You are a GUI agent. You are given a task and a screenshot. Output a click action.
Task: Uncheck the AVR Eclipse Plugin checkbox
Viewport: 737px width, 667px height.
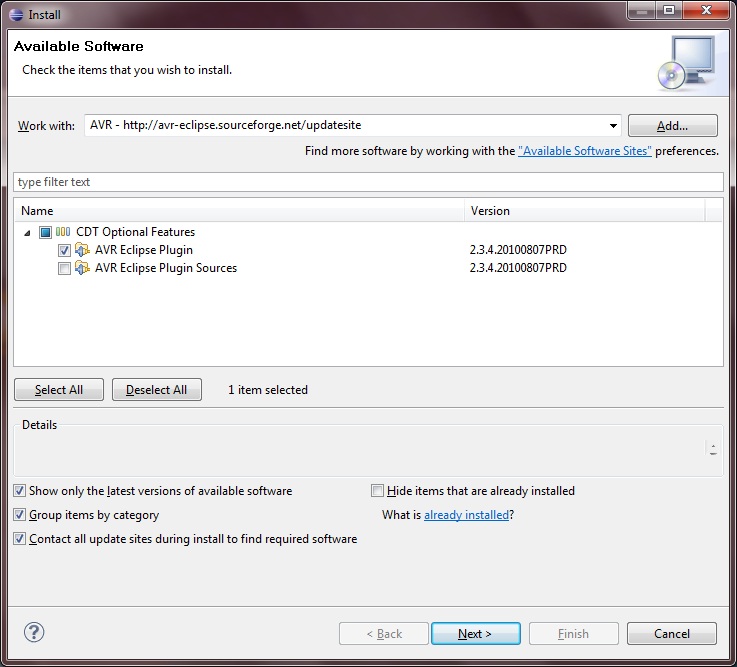64,250
